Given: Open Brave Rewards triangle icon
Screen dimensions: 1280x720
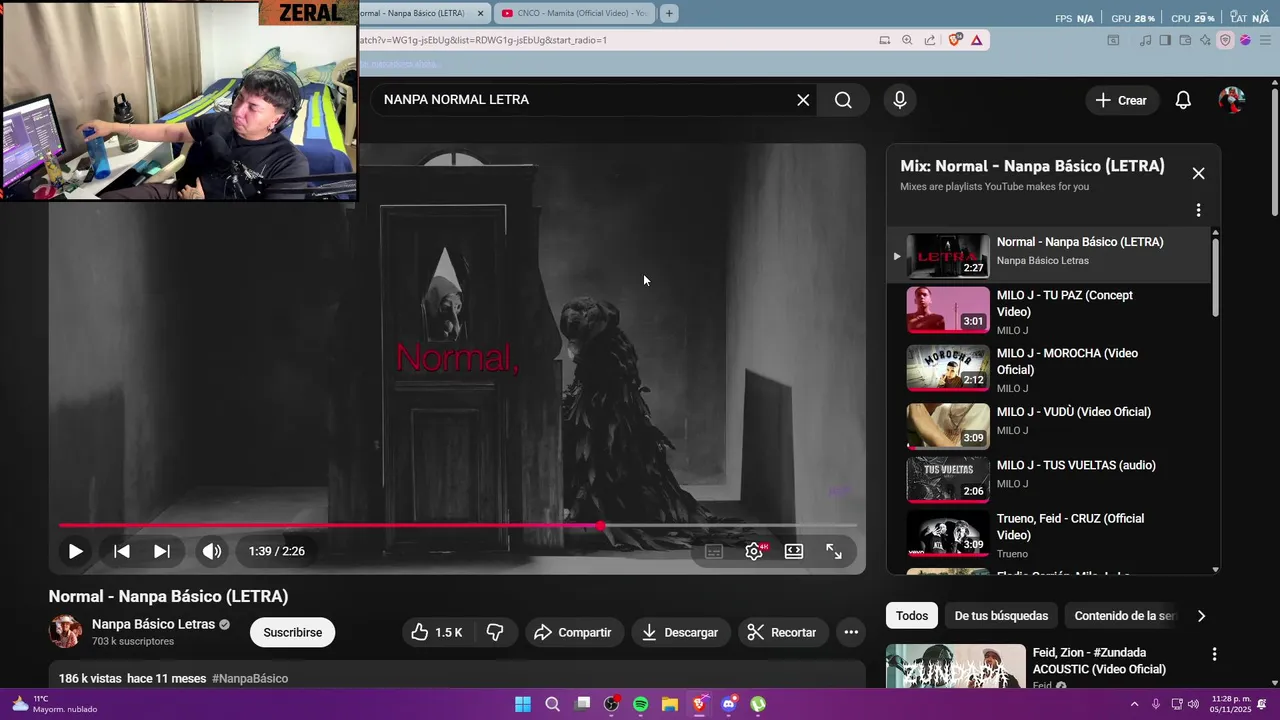Looking at the screenshot, I should point(976,40).
